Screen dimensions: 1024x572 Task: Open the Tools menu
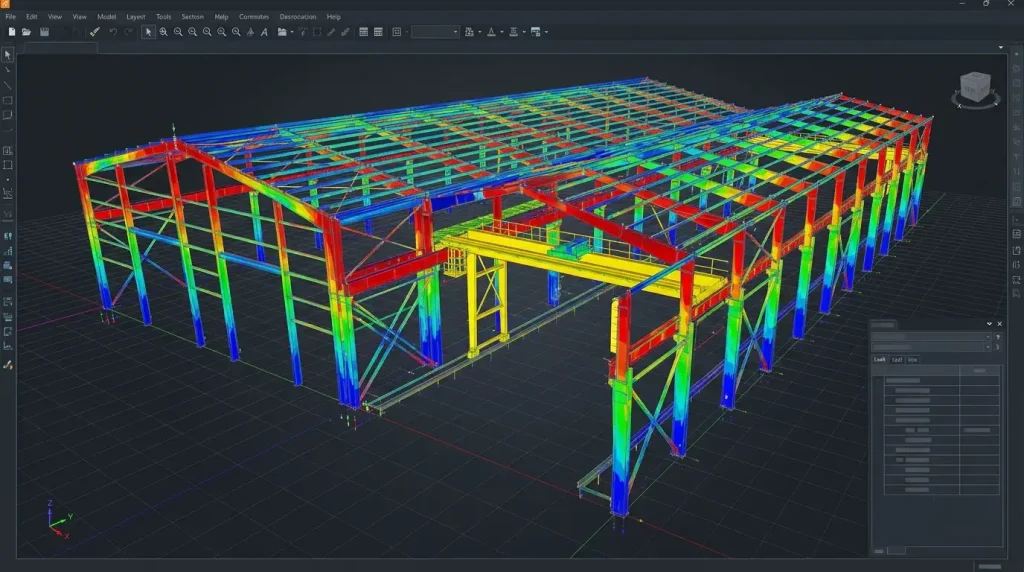click(x=163, y=17)
